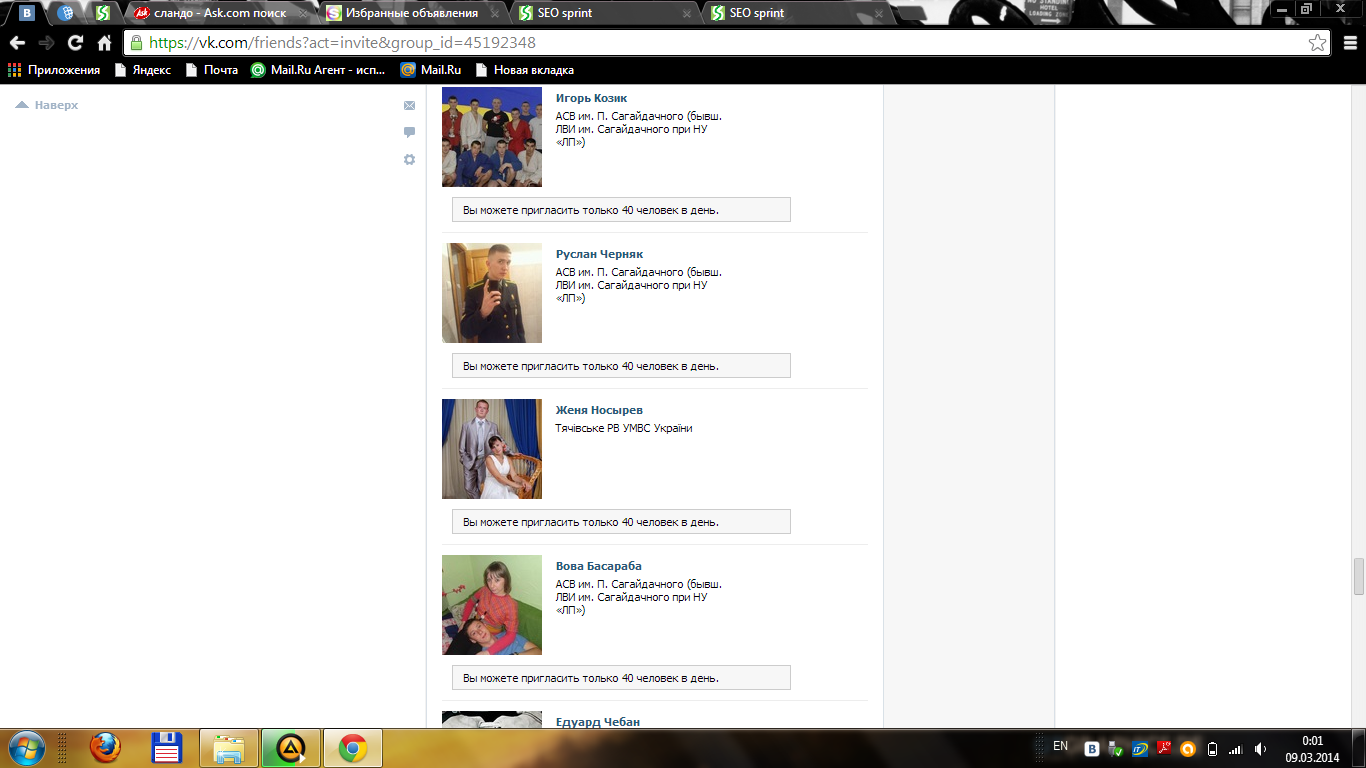
Task: Click invite limit message under Игорь Козик
Action: 621,210
